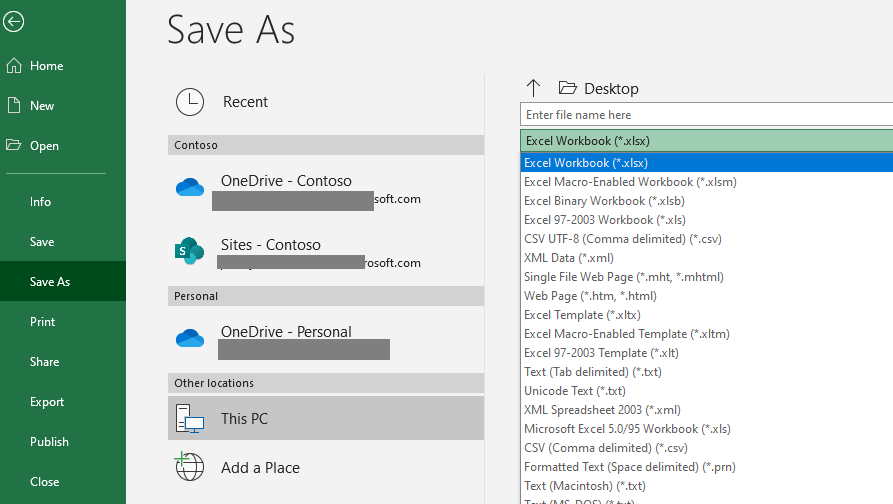The height and width of the screenshot is (504, 893).
Task: Select the Sites - Contoso location name
Action: coord(271,244)
